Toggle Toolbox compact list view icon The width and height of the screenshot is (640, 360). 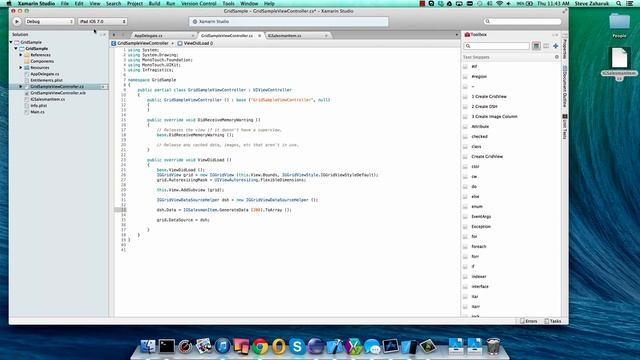point(546,46)
